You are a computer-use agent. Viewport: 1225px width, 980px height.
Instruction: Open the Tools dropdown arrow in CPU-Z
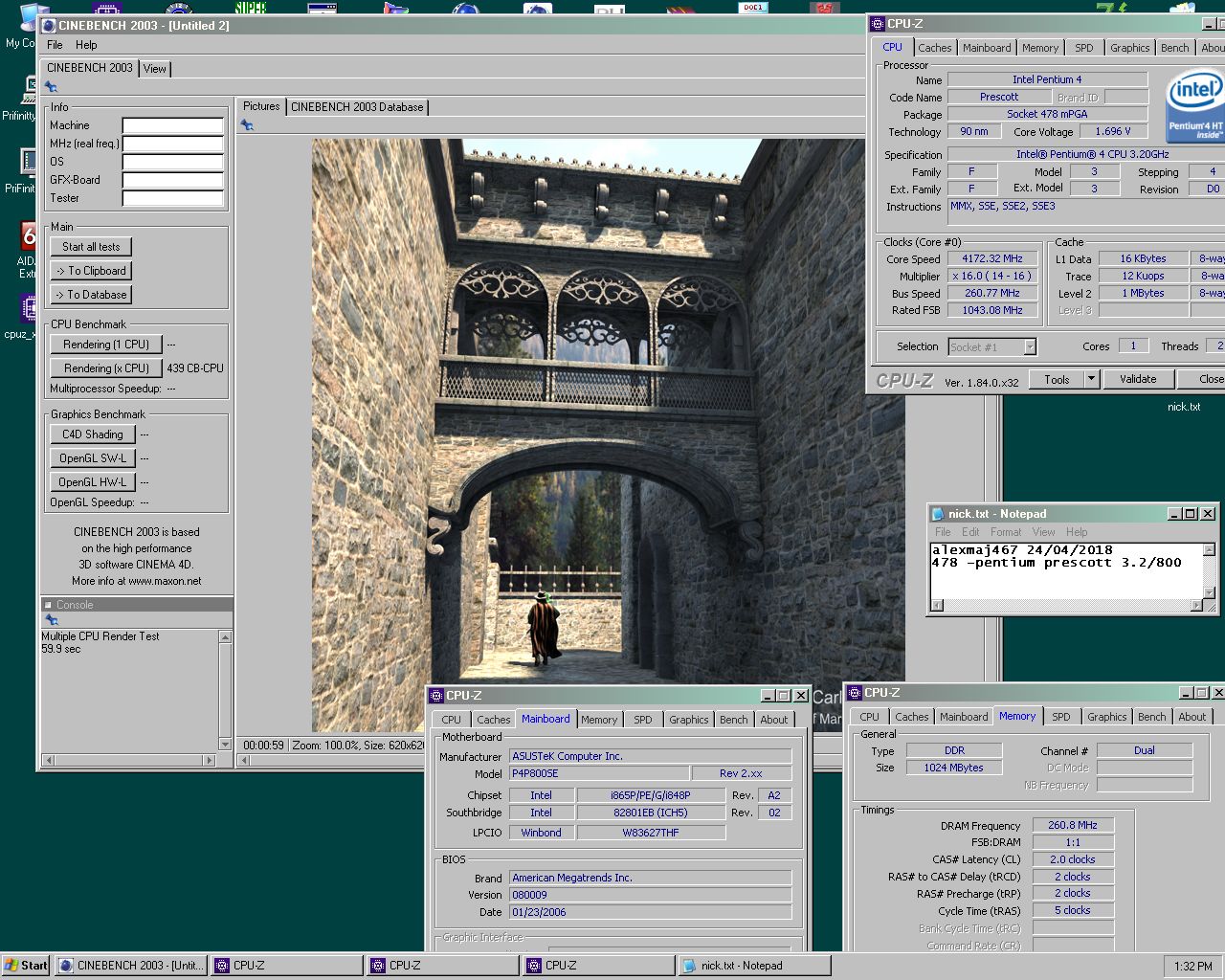coord(1090,379)
